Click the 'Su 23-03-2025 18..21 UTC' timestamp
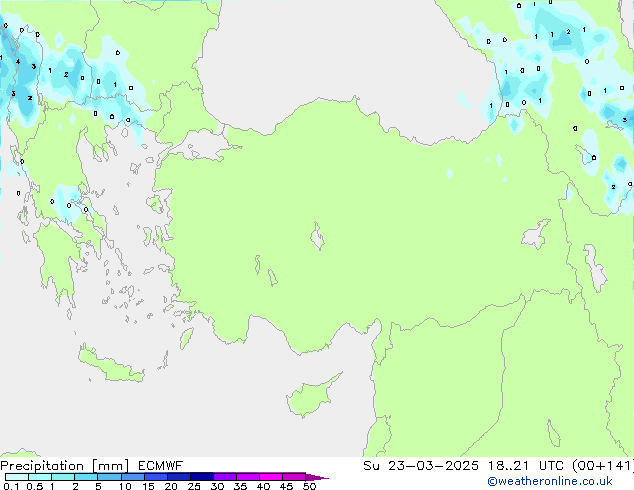This screenshot has width=634, height=490. tap(465, 466)
